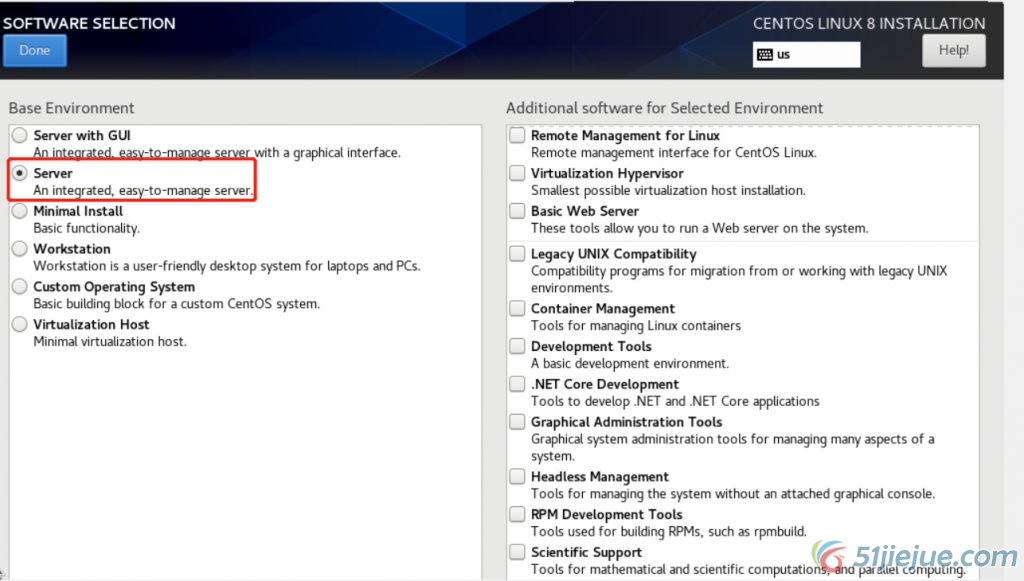This screenshot has height=581, width=1024.
Task: Click the Done button
Action: click(x=35, y=51)
